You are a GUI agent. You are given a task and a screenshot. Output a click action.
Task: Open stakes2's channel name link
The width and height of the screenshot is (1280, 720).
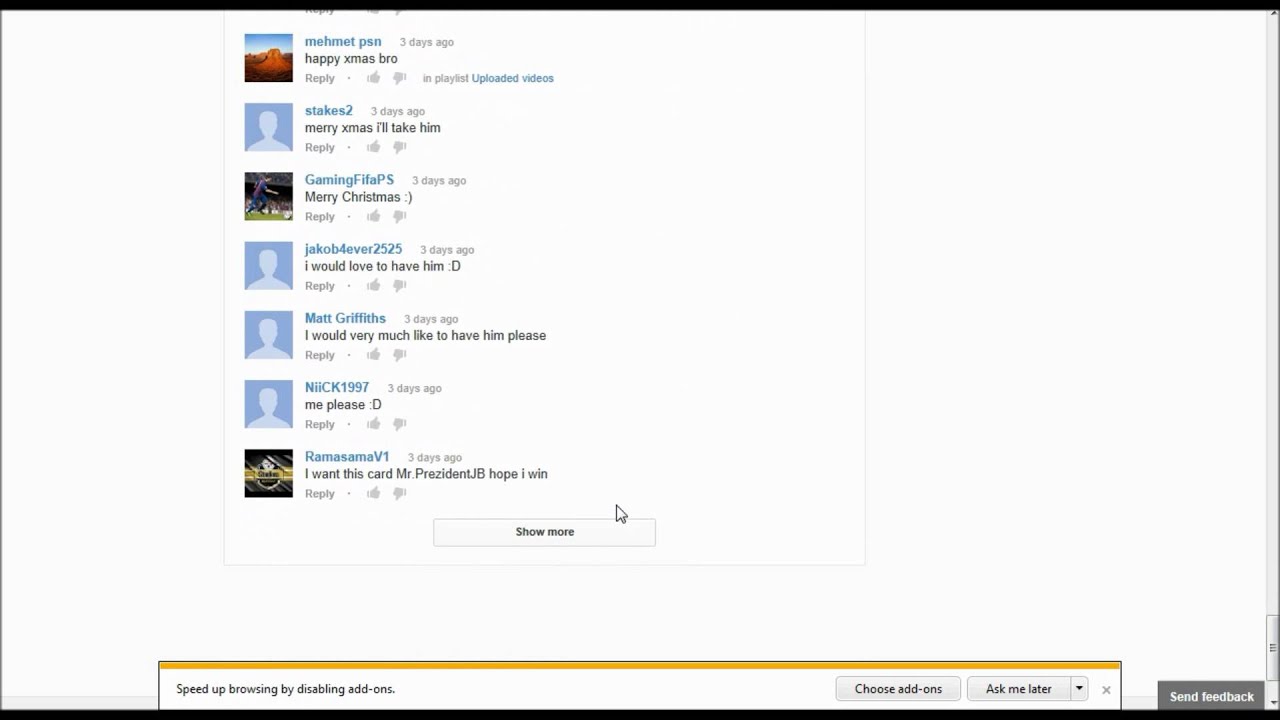point(329,110)
